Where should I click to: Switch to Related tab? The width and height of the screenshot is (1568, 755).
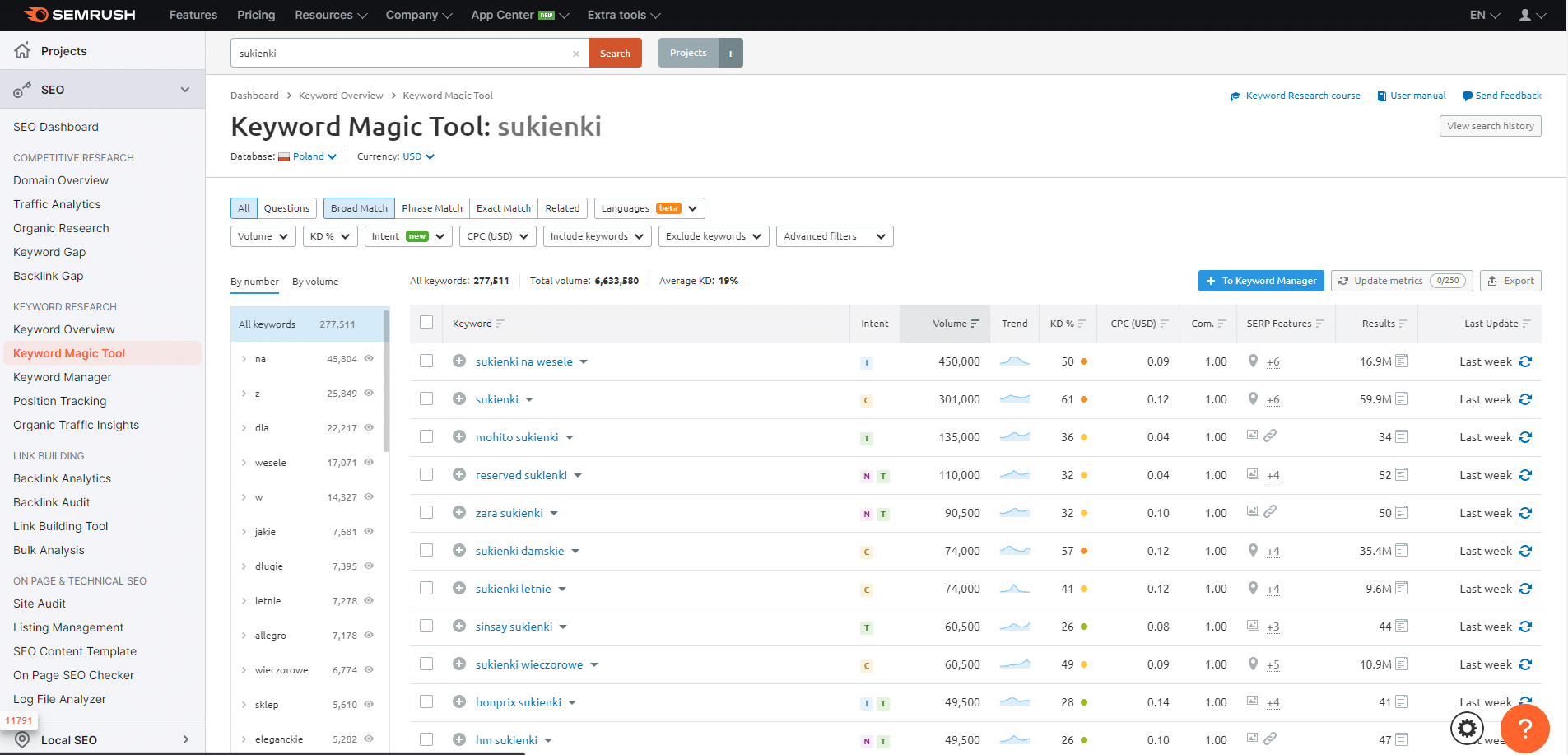pyautogui.click(x=562, y=208)
